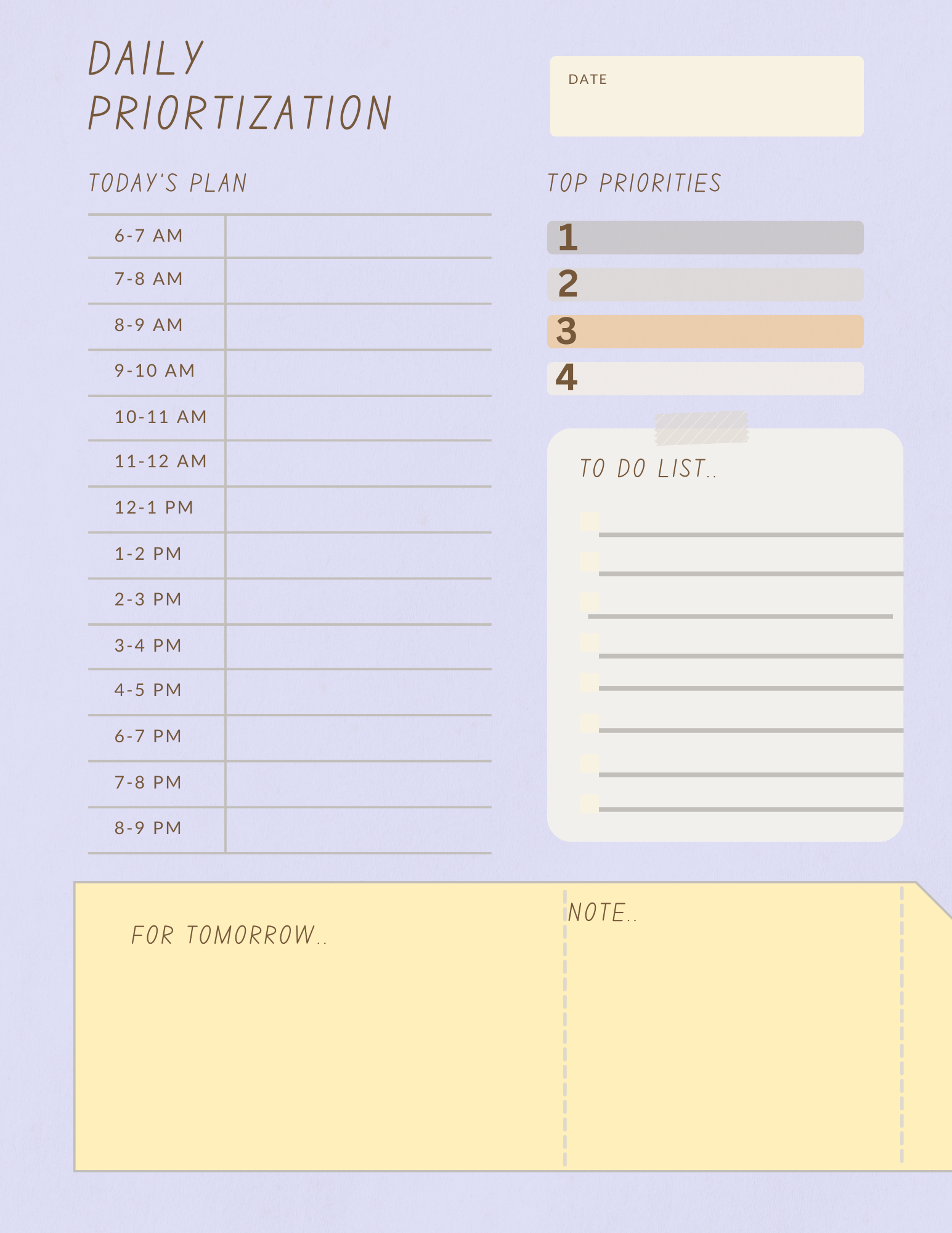Click the 8-9 PM time label

point(148,828)
